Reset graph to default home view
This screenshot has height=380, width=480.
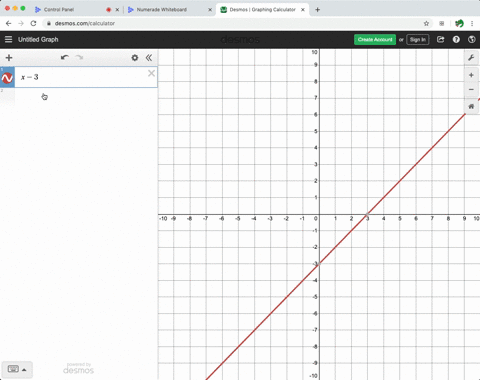click(x=471, y=107)
